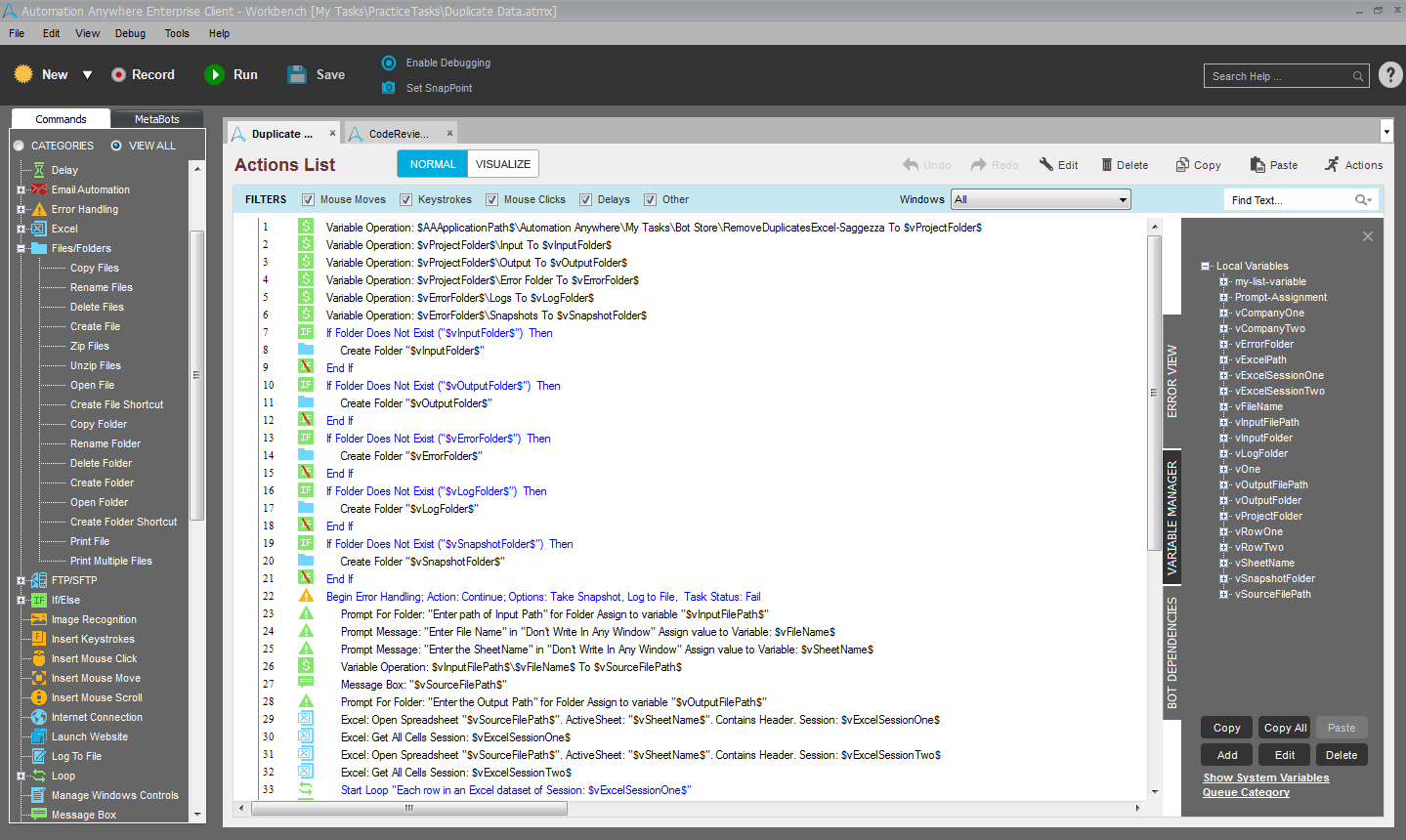
Task: Expand the vCompanyOne variable node
Action: tap(1223, 314)
